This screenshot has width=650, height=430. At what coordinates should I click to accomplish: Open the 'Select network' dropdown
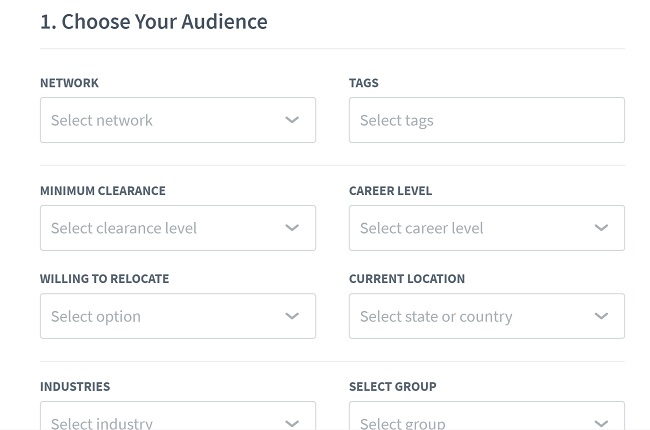click(178, 120)
